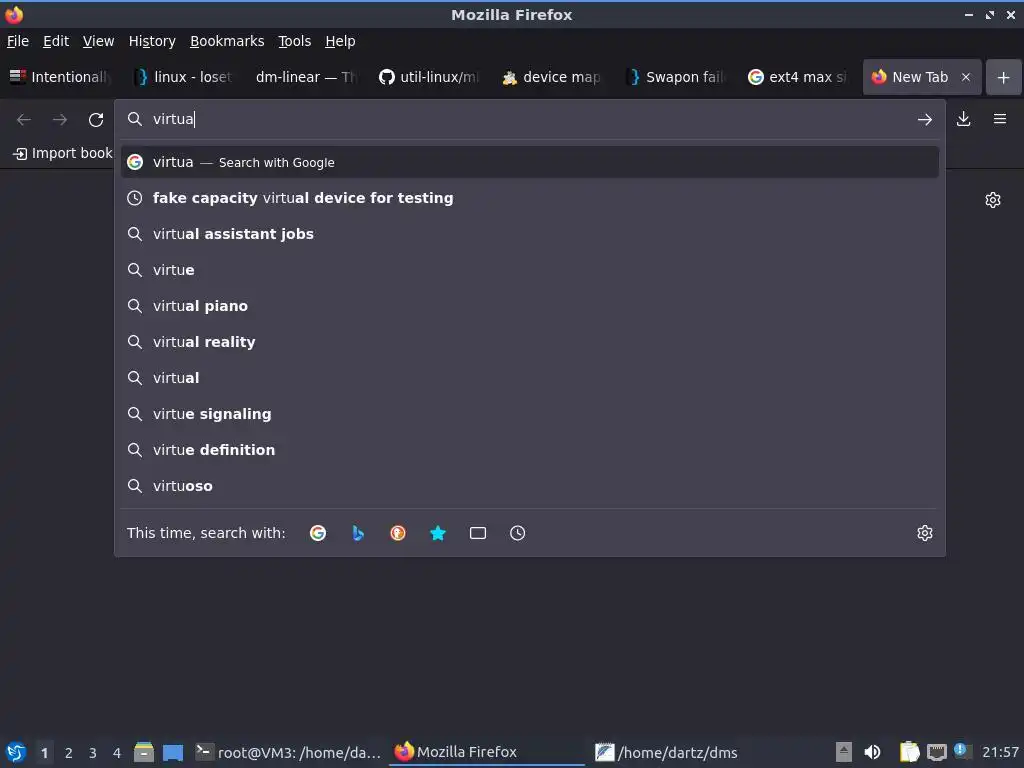Open search settings gear in dropdown

924,533
